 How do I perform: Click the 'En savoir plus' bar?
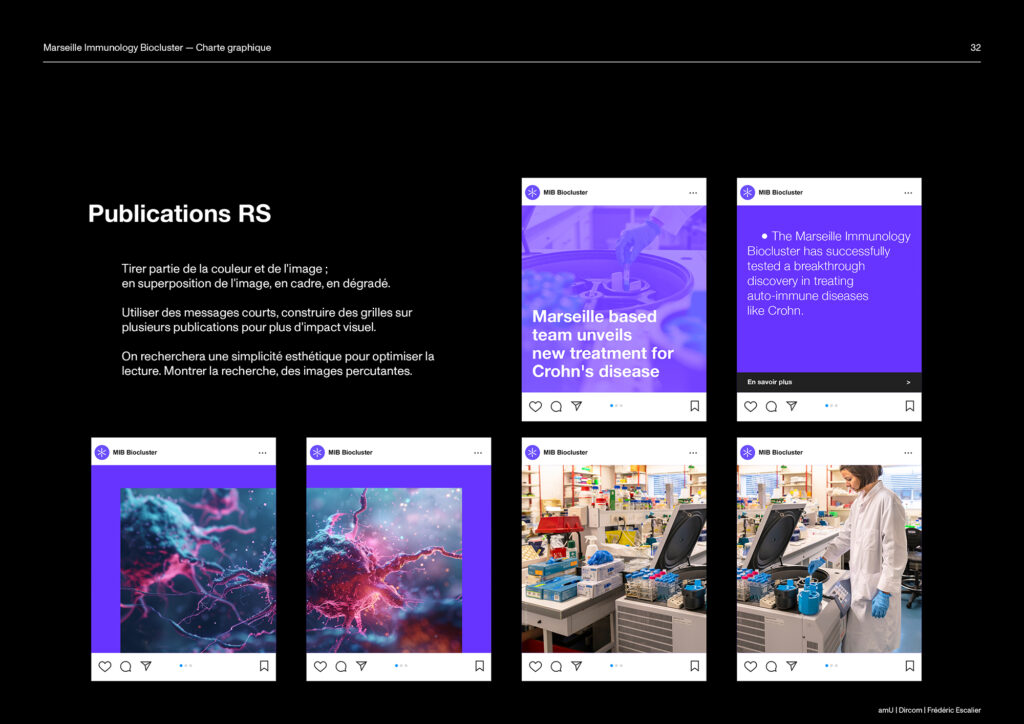tap(829, 382)
